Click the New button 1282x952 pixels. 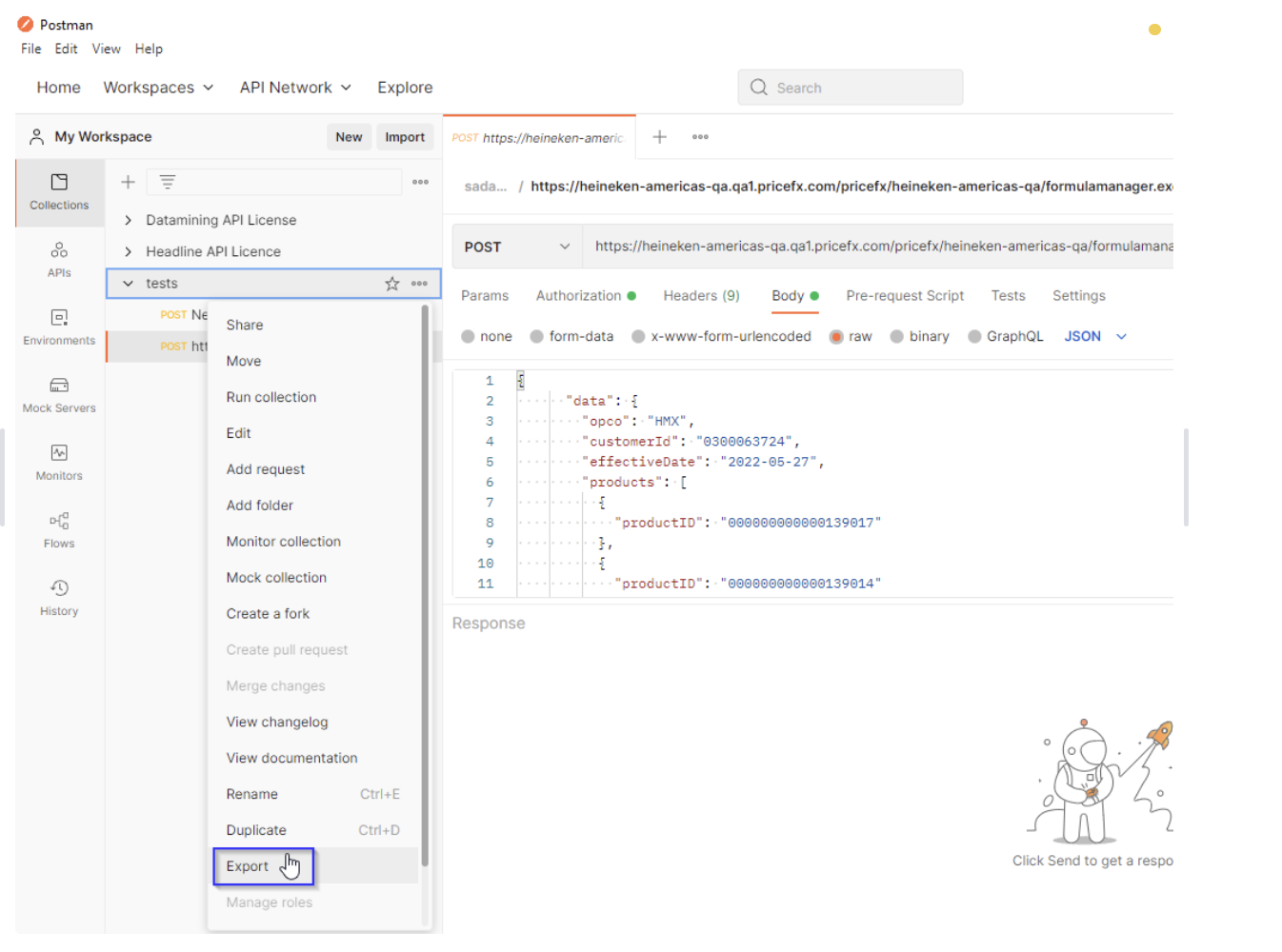(x=349, y=137)
